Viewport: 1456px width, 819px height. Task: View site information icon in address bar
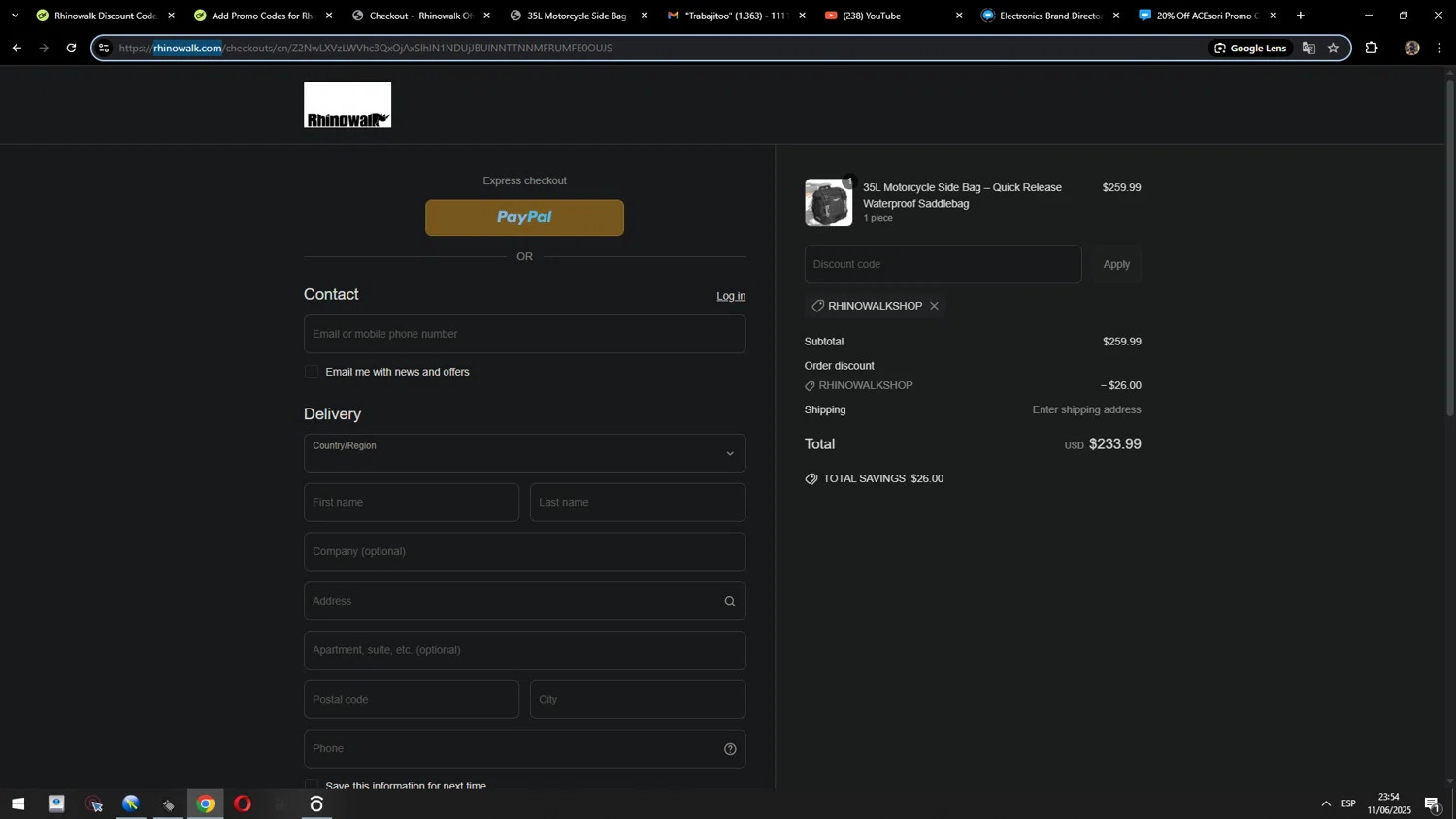(x=104, y=48)
